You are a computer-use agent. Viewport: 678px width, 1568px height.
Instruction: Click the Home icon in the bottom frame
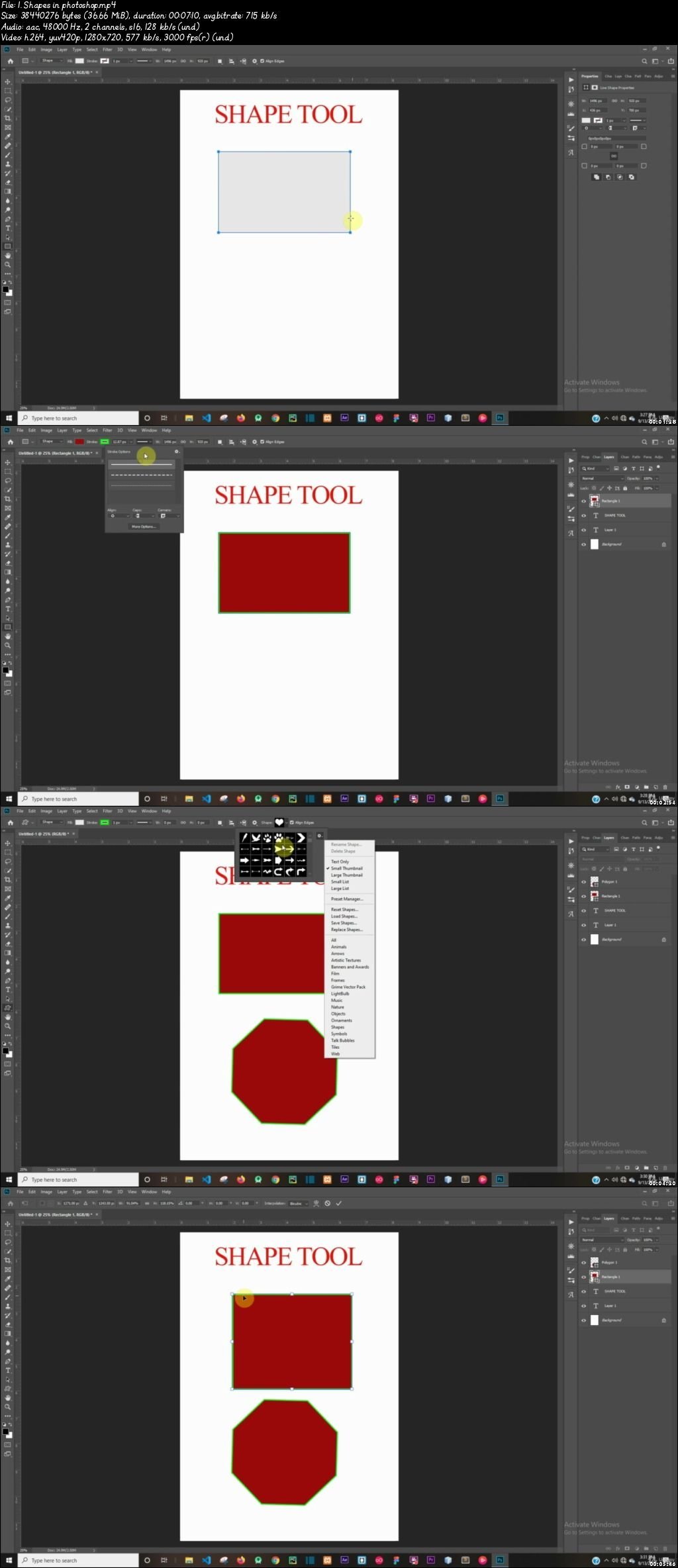coord(10,1203)
